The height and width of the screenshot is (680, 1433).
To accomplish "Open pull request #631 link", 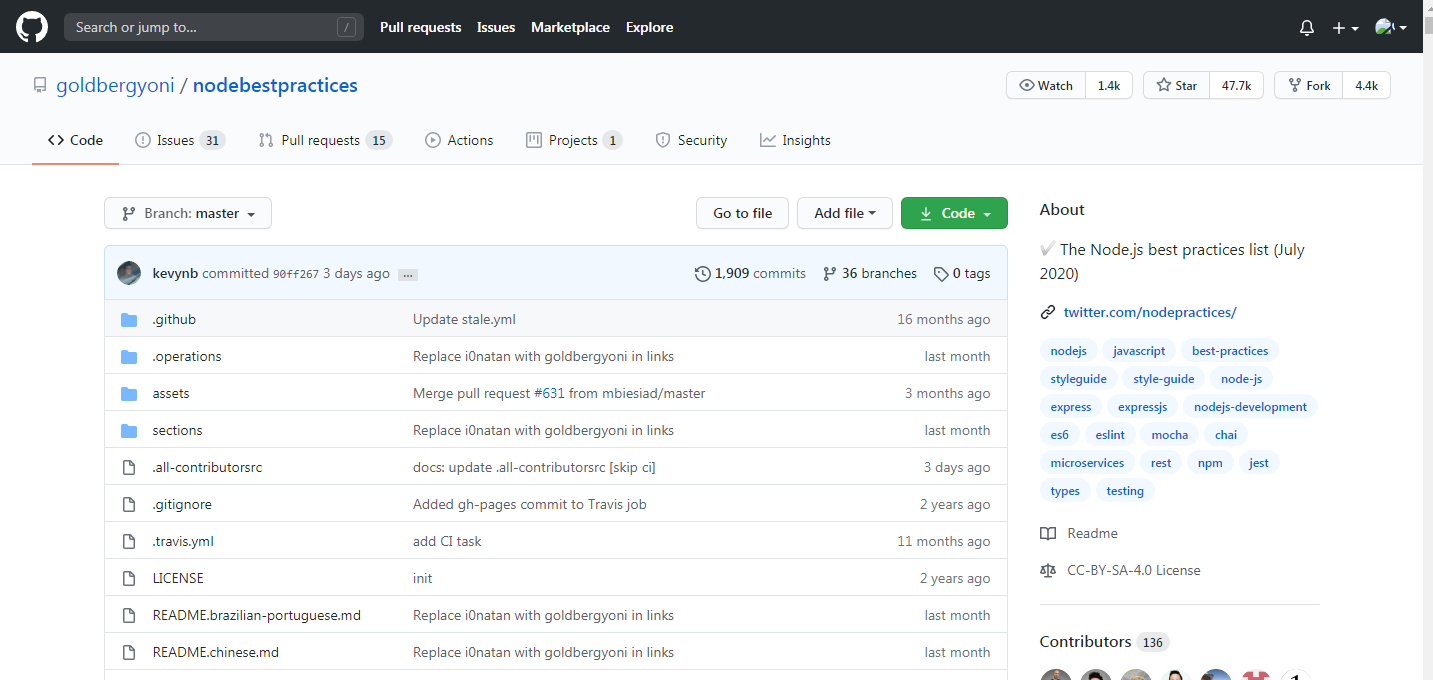I will 550,393.
